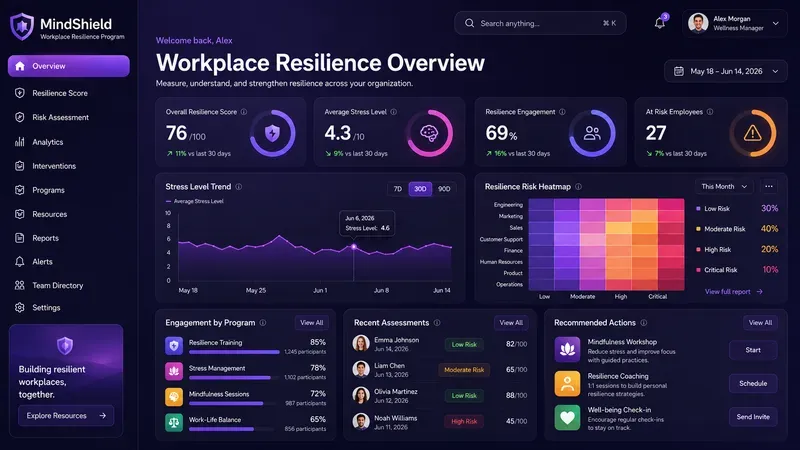The width and height of the screenshot is (800, 450).
Task: Click info icon next to Recommended Actions
Action: (644, 322)
